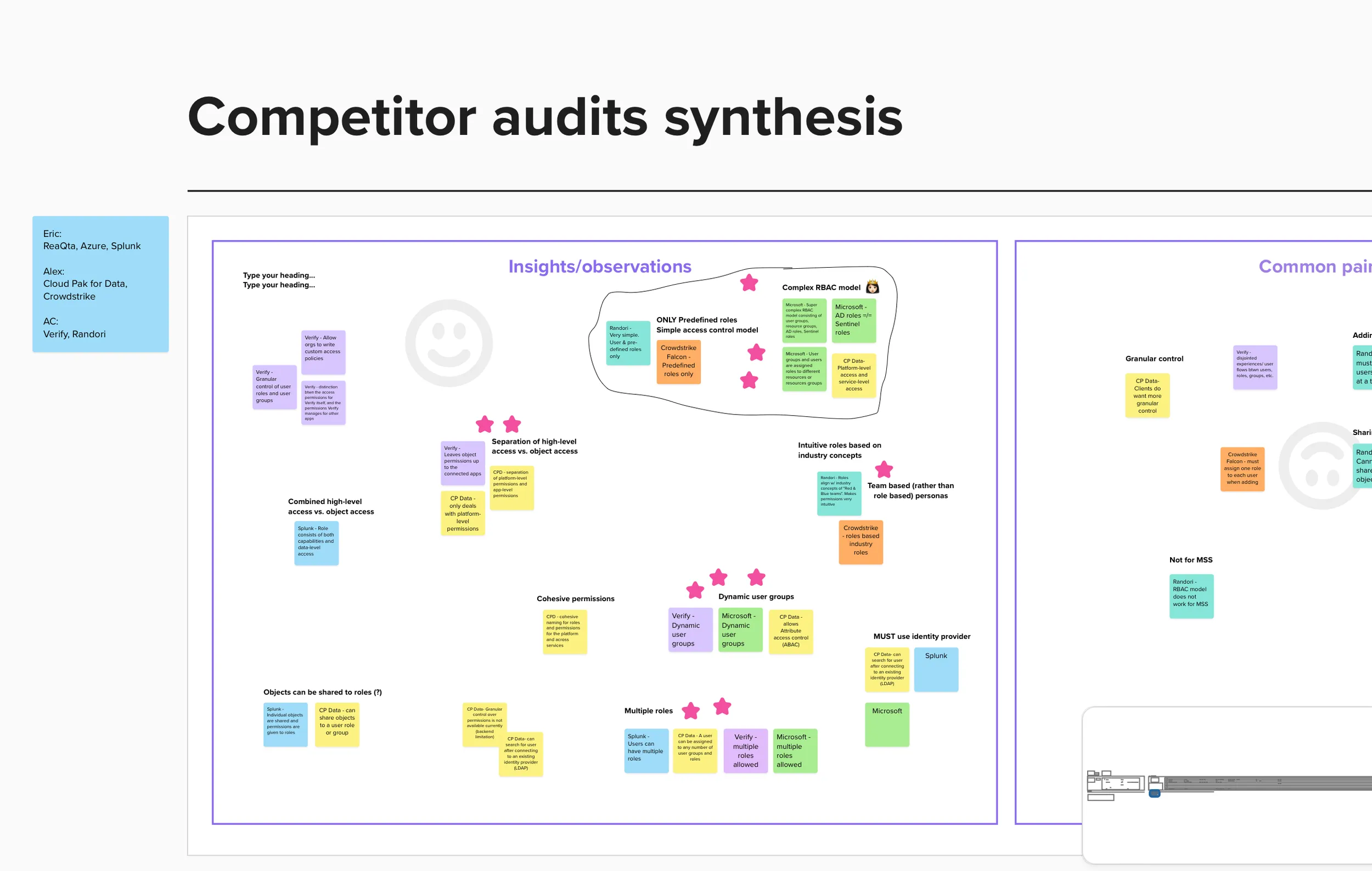Select Randori - Roles align w/ industry concepts note
The height and width of the screenshot is (871, 1372).
(839, 494)
